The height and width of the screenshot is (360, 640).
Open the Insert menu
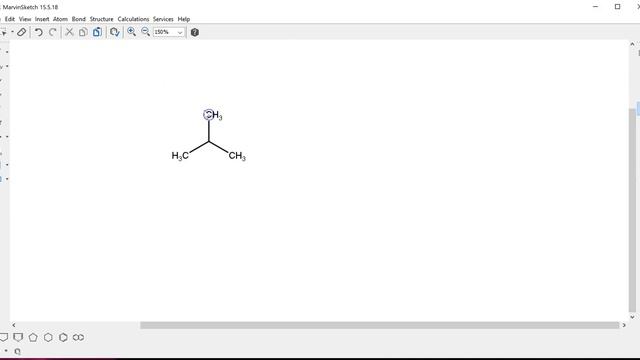pyautogui.click(x=42, y=19)
